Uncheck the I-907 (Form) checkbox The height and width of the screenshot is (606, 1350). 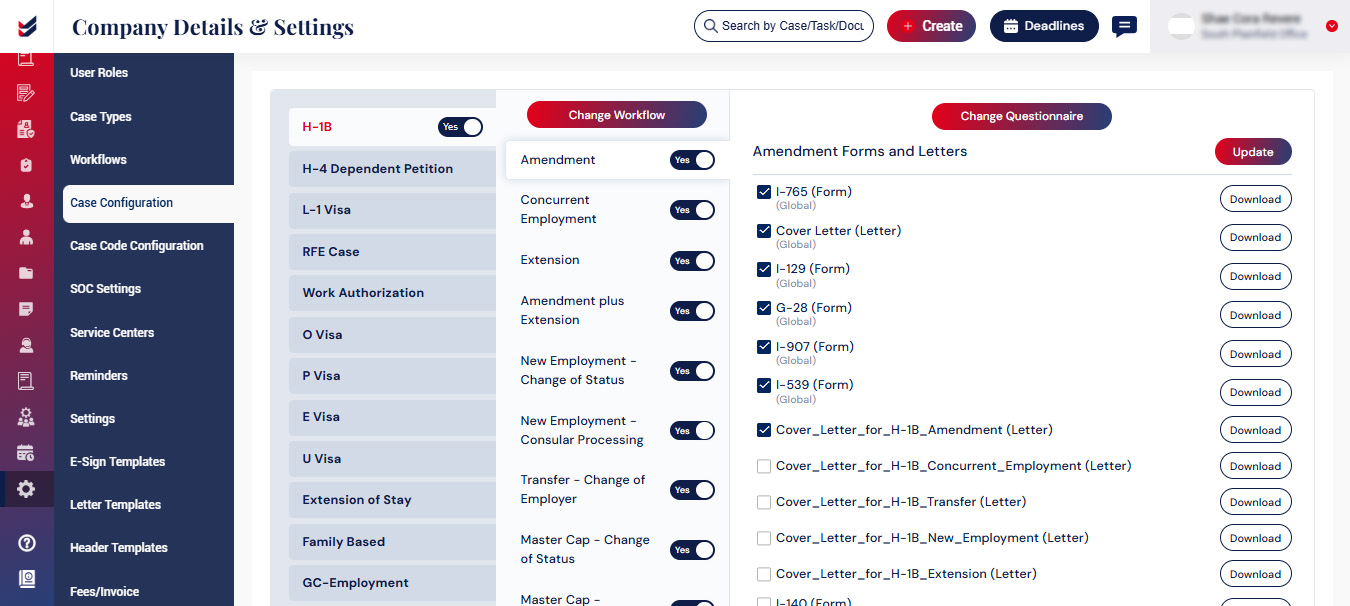(x=764, y=347)
